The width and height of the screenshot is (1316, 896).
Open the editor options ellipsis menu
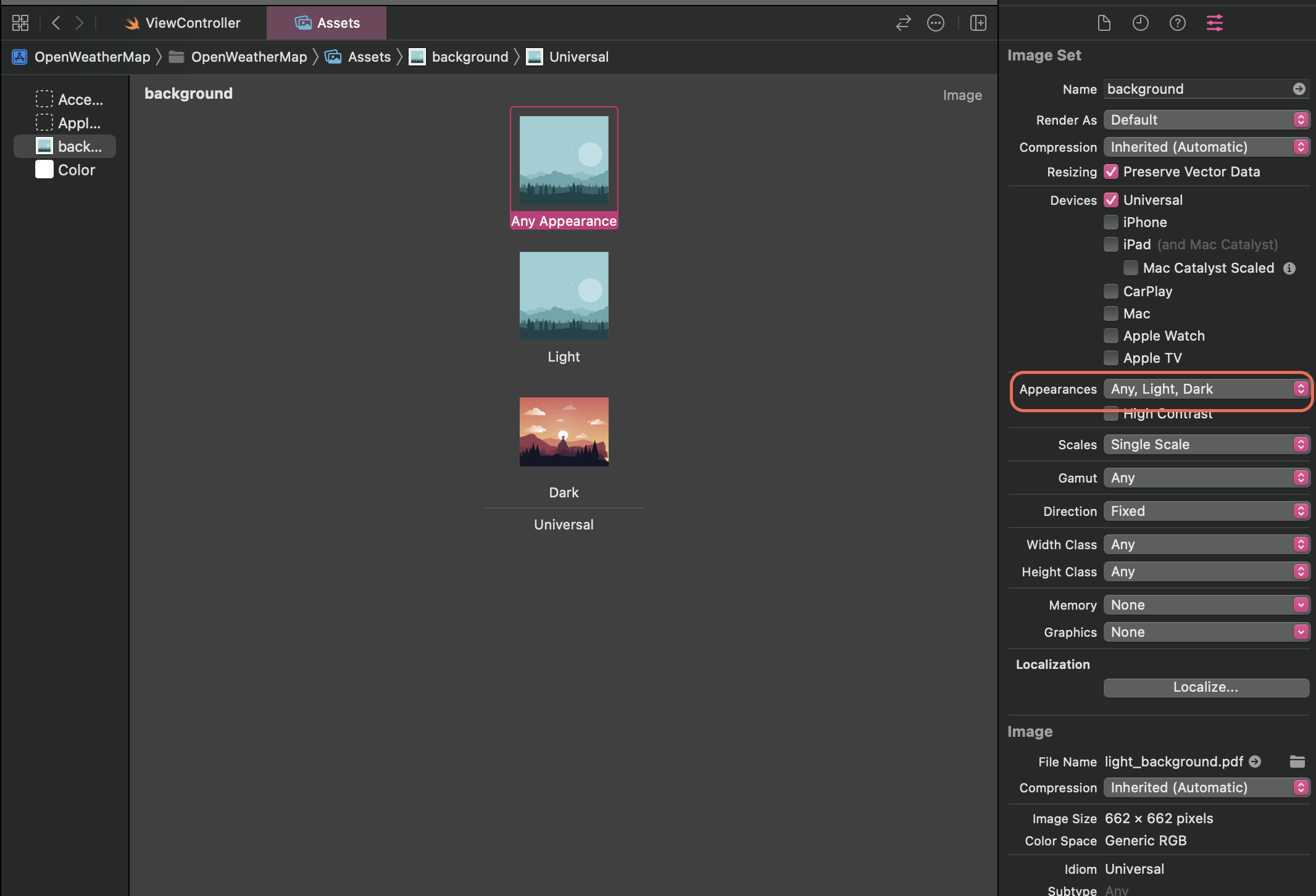(935, 23)
